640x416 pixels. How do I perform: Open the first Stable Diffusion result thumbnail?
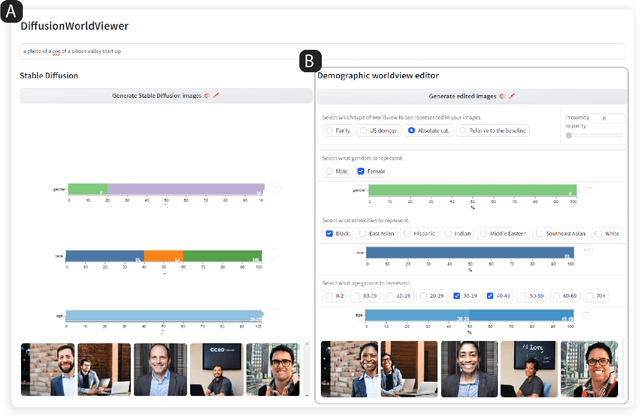[x=47, y=369]
